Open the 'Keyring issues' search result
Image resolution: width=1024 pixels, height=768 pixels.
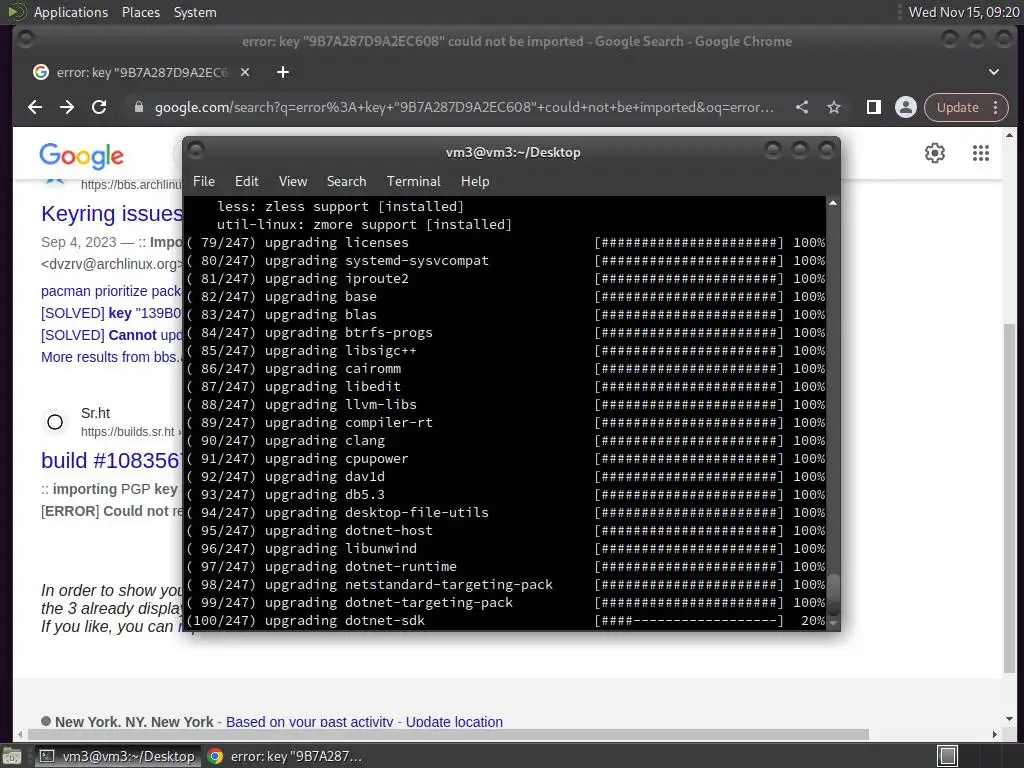pyautogui.click(x=112, y=214)
